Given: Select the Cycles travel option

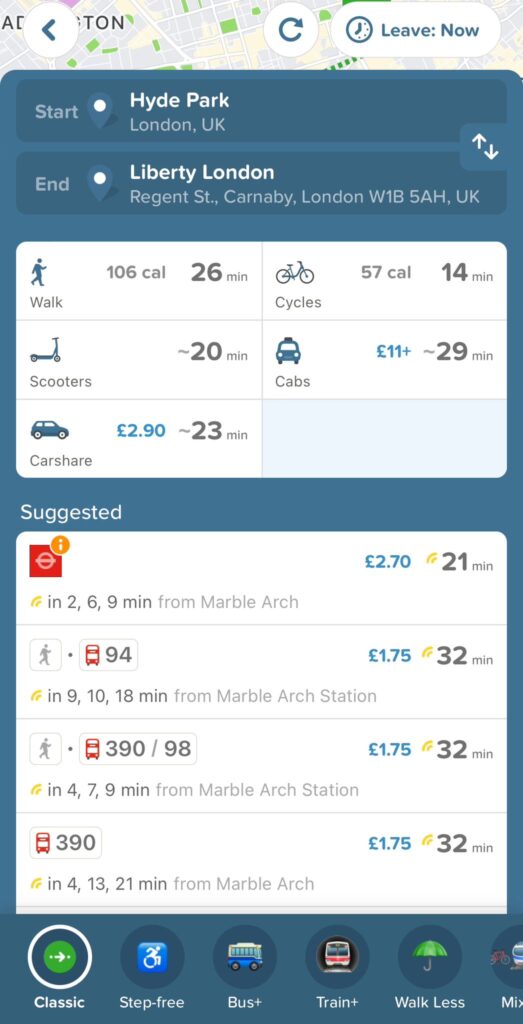Looking at the screenshot, I should (x=384, y=281).
